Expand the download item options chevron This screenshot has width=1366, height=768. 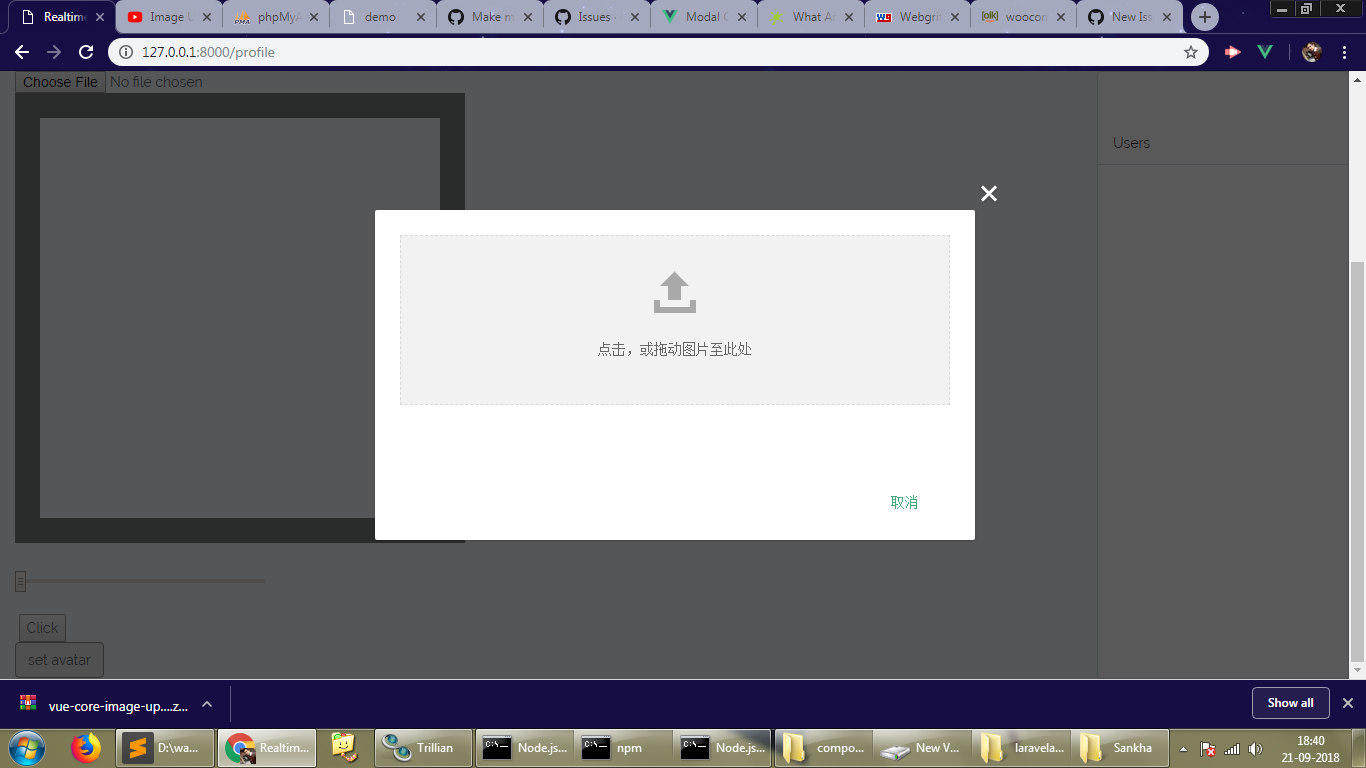pos(207,704)
